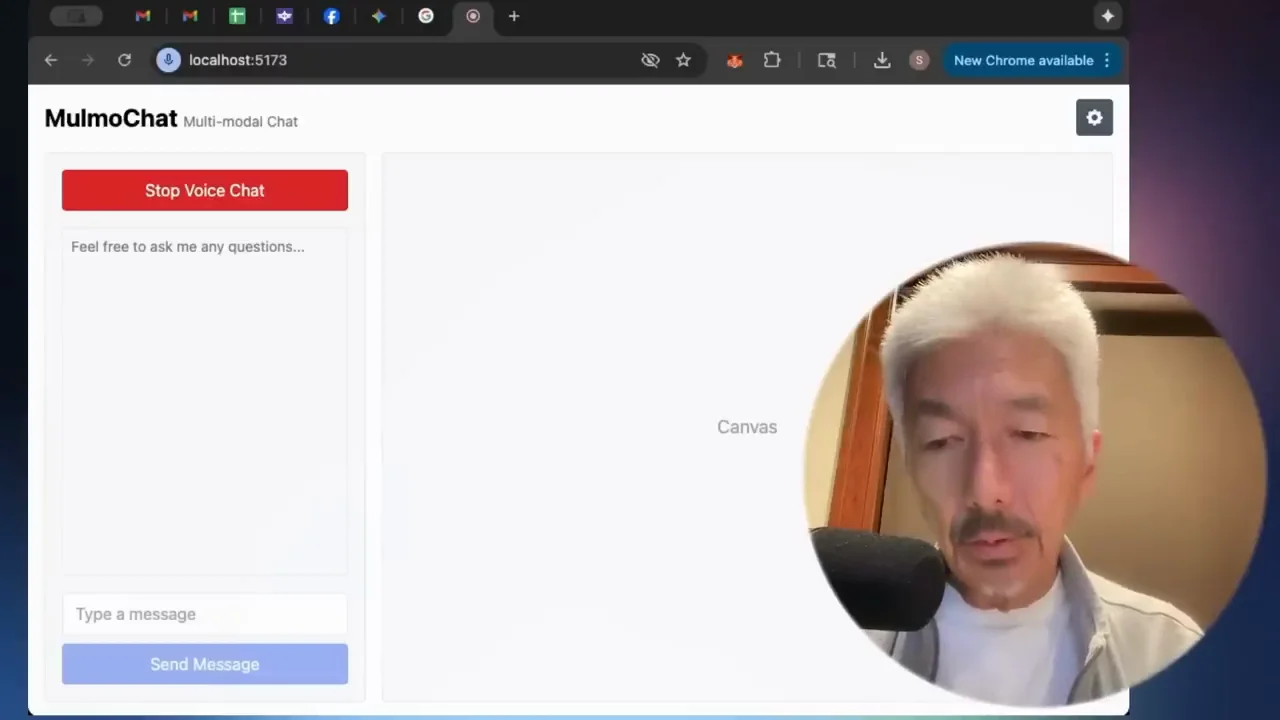Screen dimensions: 1280x720
Task: Click the Canvas placeholder text
Action: 747,427
